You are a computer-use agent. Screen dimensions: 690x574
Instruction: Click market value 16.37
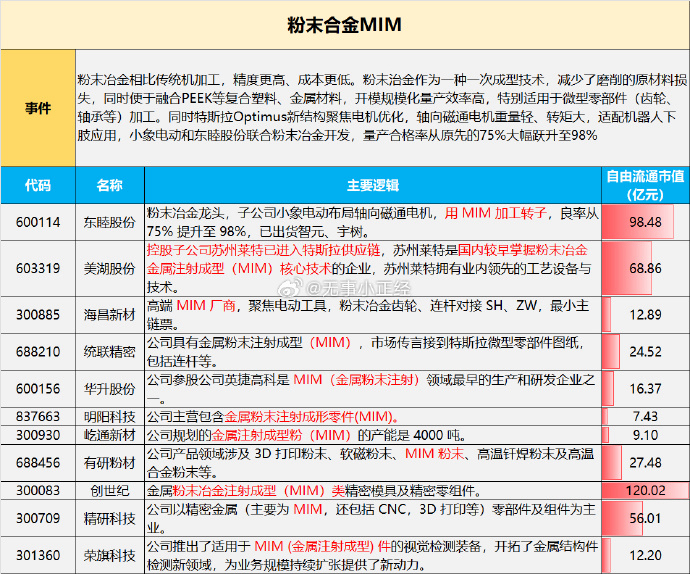pyautogui.click(x=645, y=389)
